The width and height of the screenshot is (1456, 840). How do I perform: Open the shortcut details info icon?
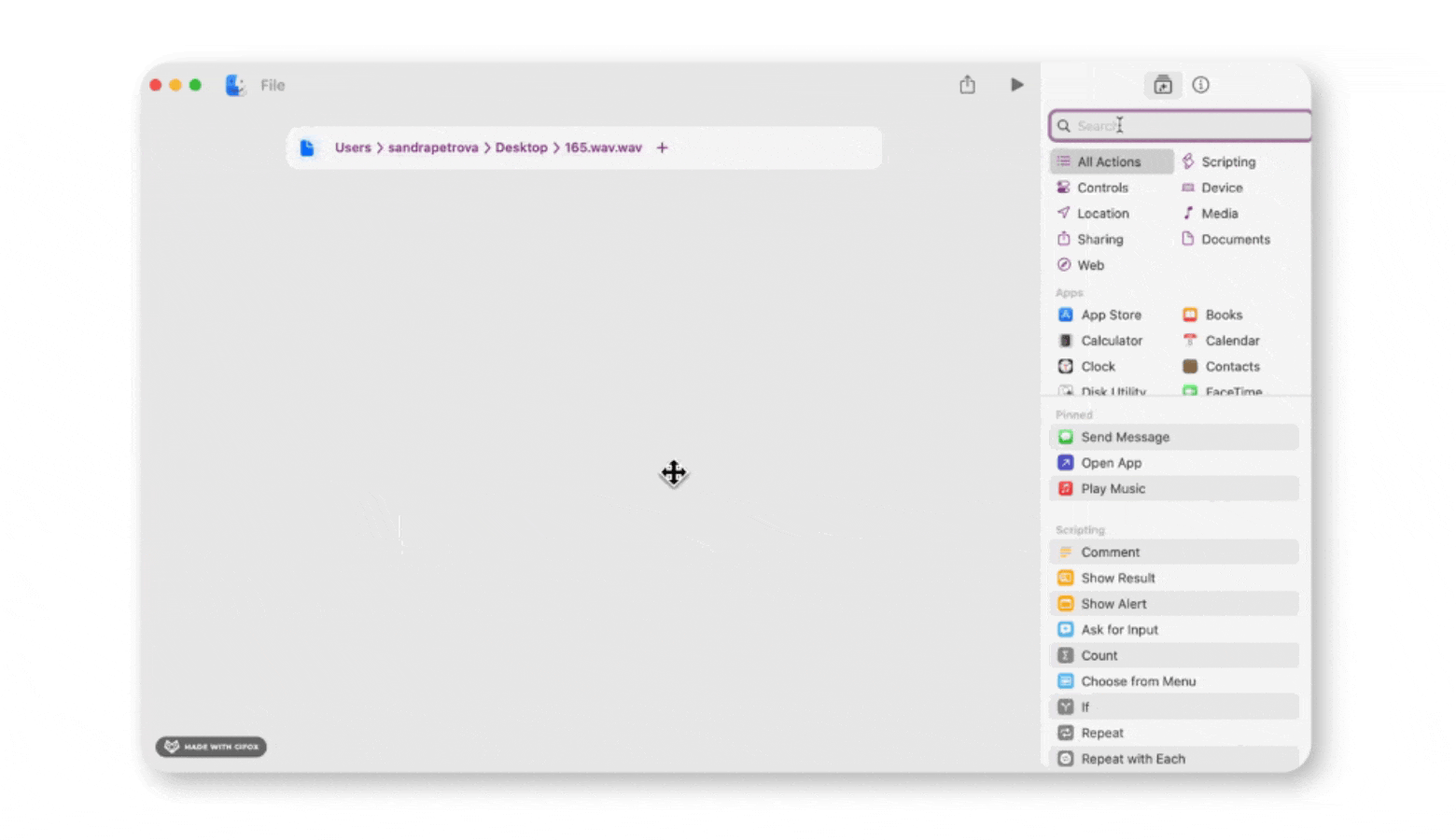pyautogui.click(x=1200, y=85)
